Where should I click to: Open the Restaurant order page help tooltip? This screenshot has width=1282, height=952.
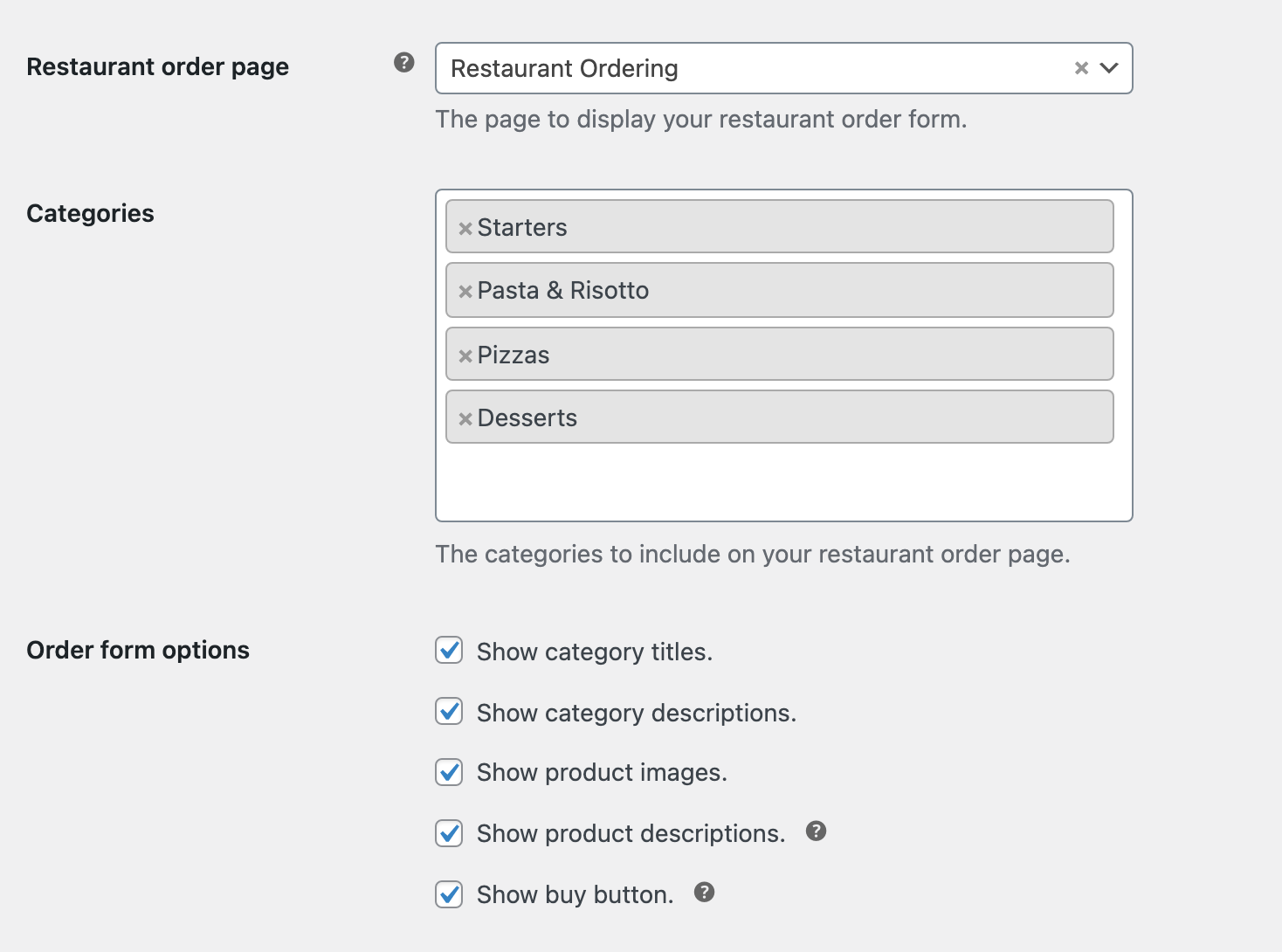coord(403,62)
